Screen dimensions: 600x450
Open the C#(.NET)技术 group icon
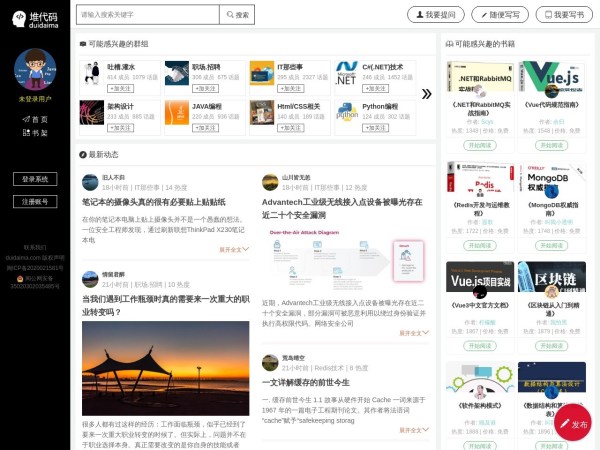click(x=347, y=73)
